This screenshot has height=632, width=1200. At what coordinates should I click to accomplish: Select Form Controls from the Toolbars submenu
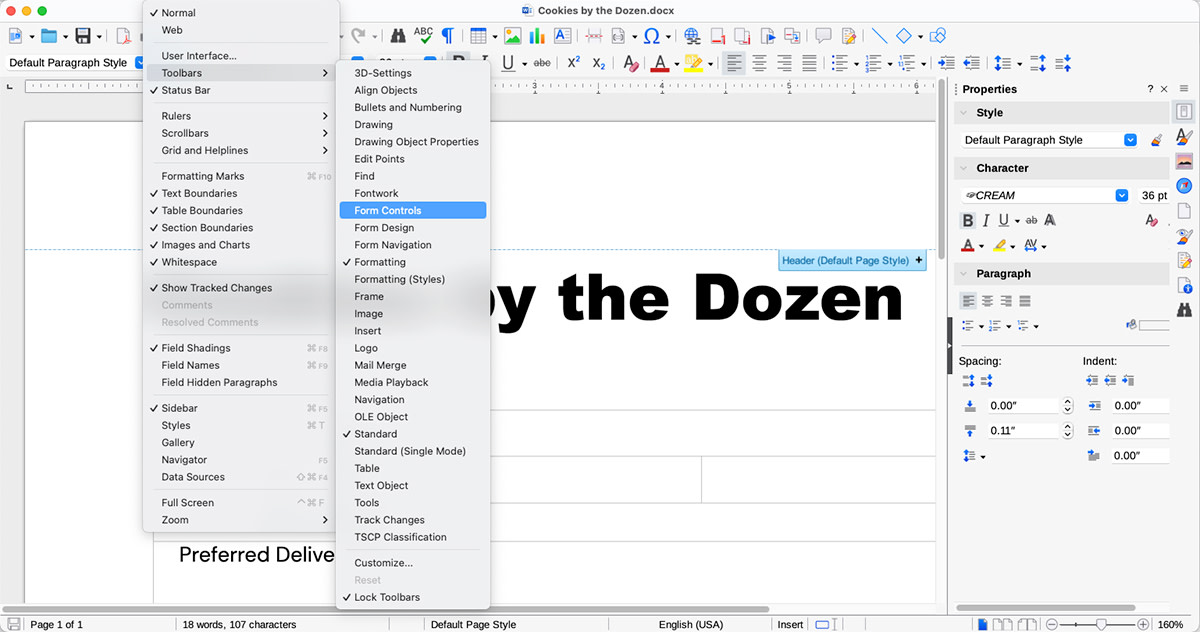413,209
